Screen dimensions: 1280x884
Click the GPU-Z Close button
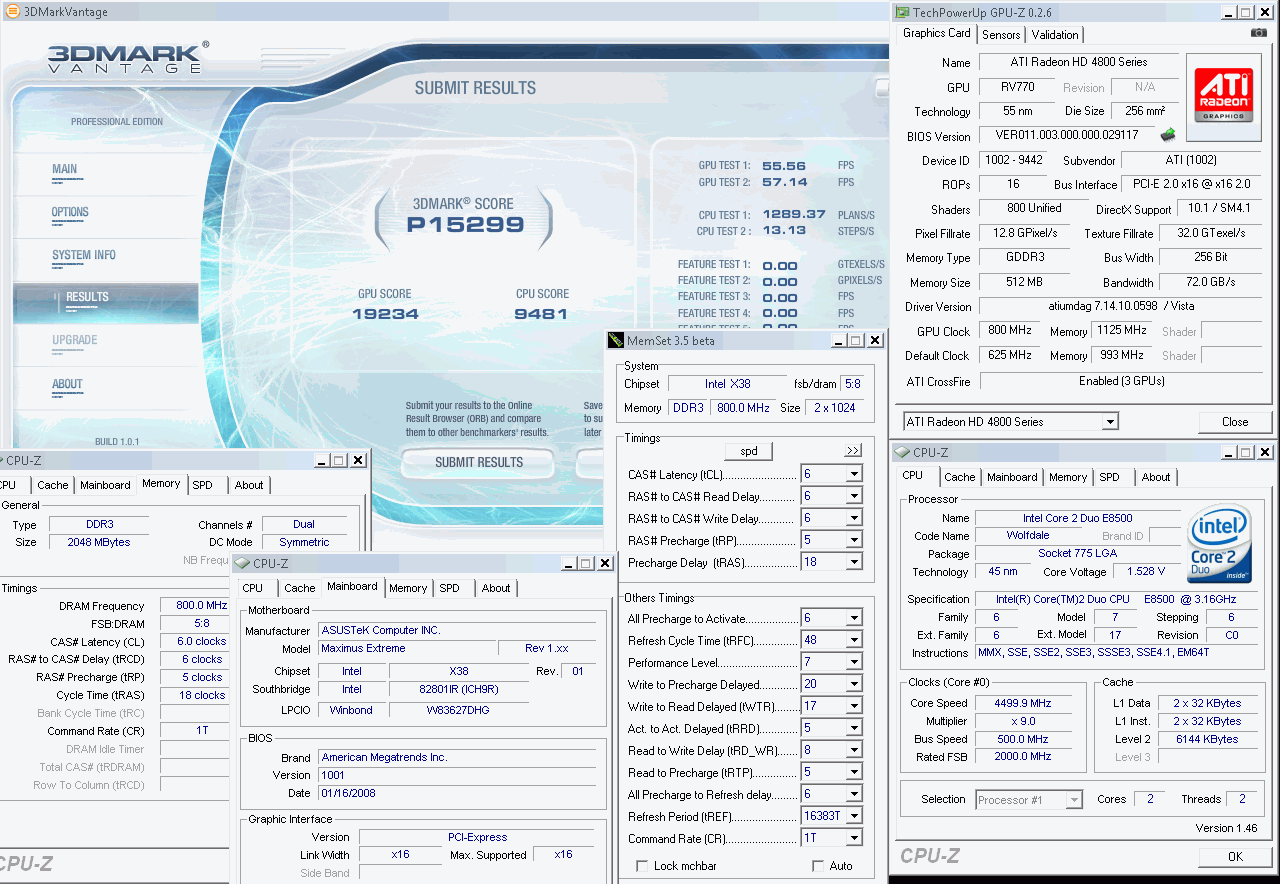coord(1234,422)
